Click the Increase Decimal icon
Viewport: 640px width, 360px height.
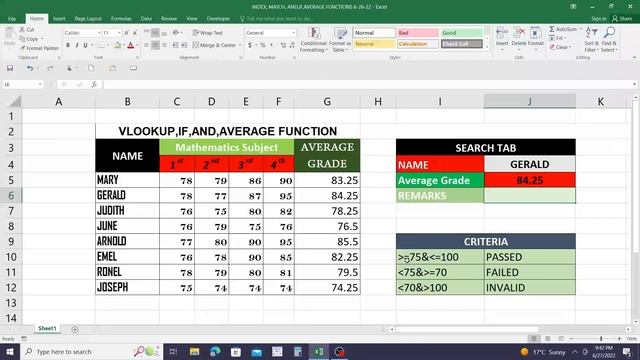[283, 45]
